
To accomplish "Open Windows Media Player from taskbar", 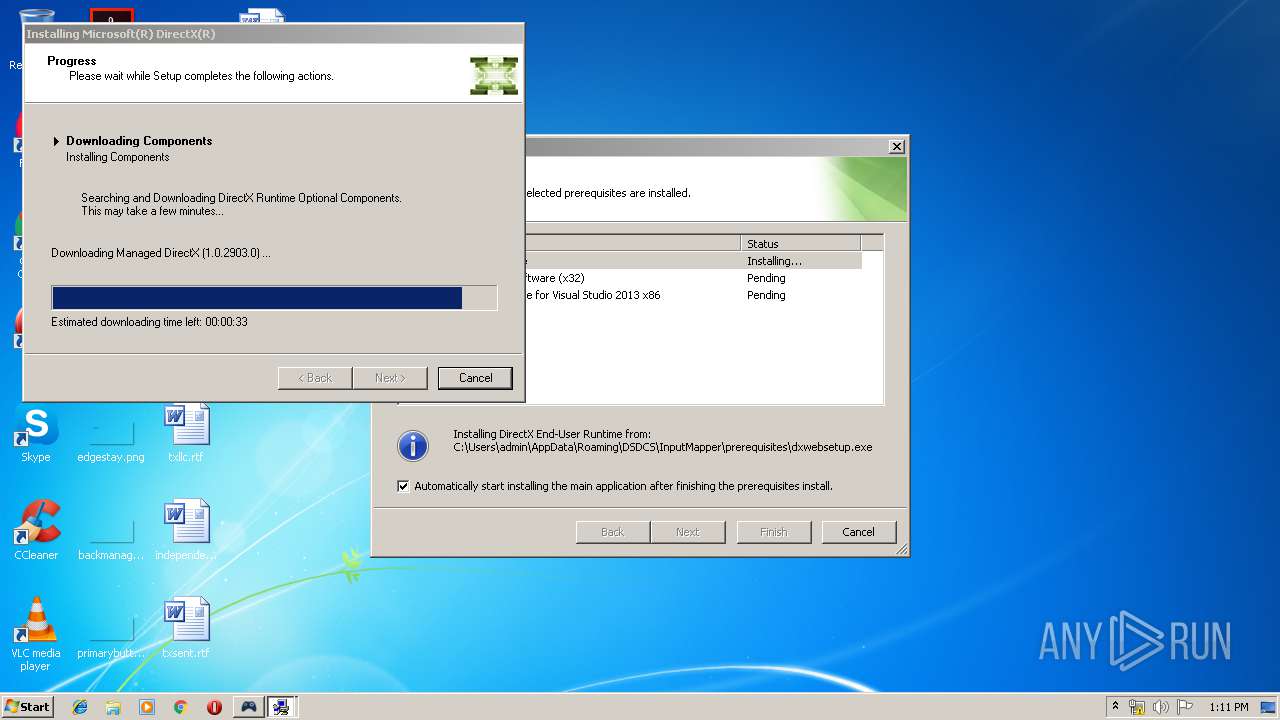I will [x=147, y=707].
